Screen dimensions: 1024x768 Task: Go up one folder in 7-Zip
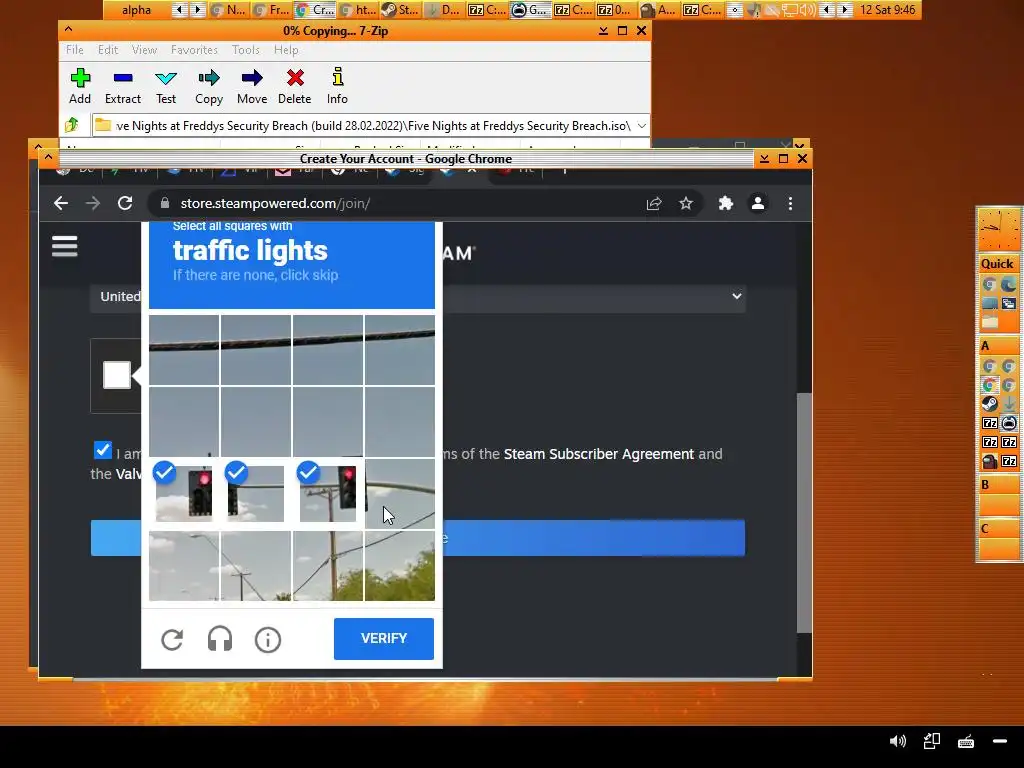[72, 125]
